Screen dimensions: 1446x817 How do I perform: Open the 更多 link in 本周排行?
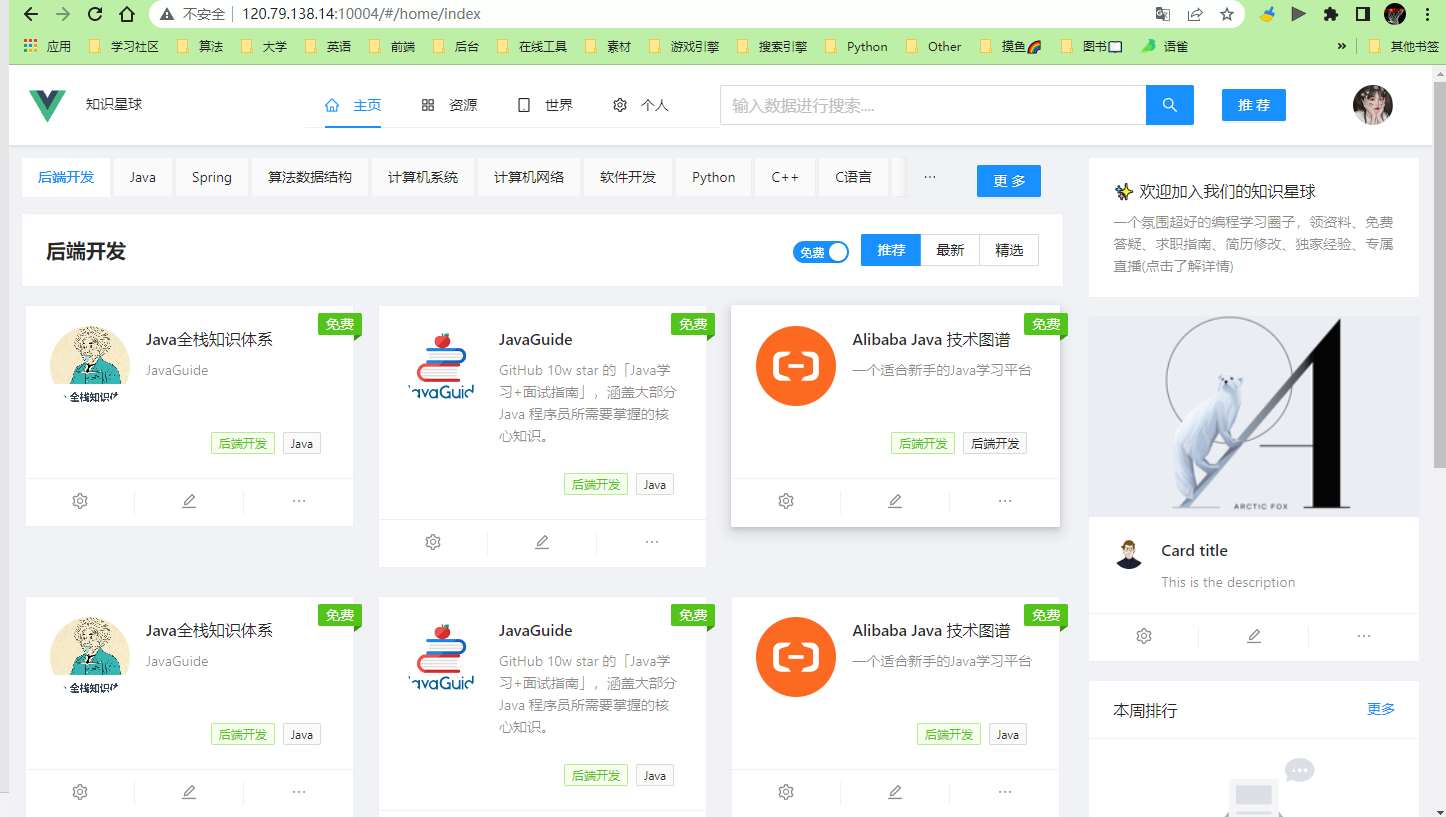pos(1381,709)
